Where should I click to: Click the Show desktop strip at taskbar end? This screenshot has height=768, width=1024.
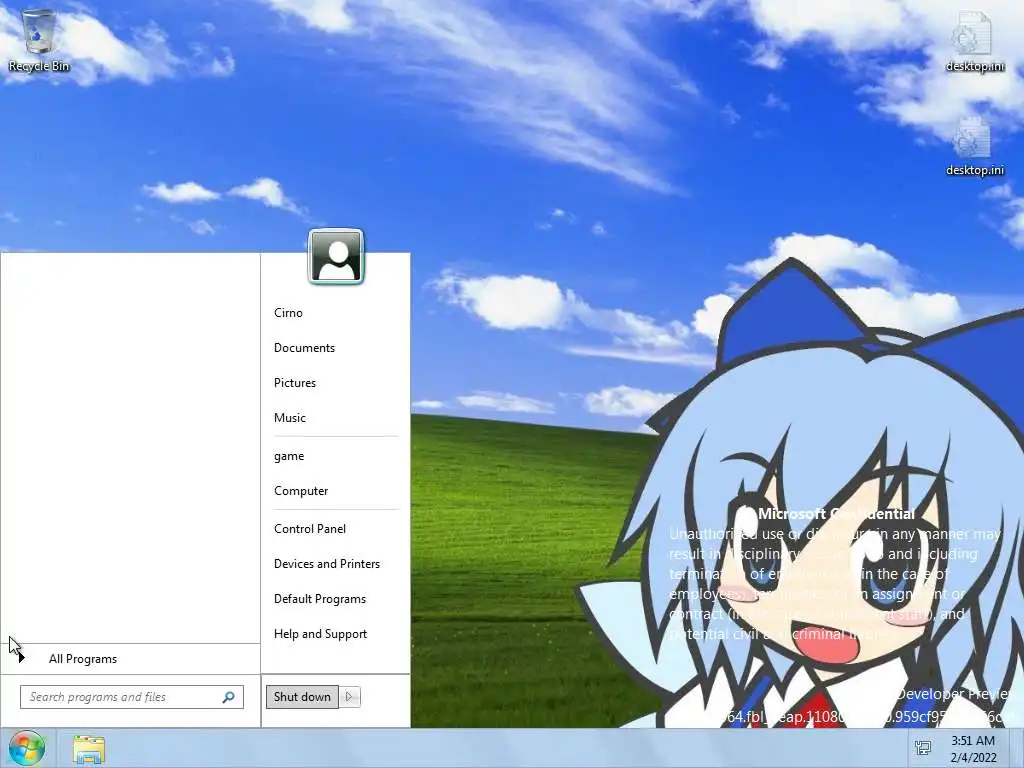click(1017, 748)
